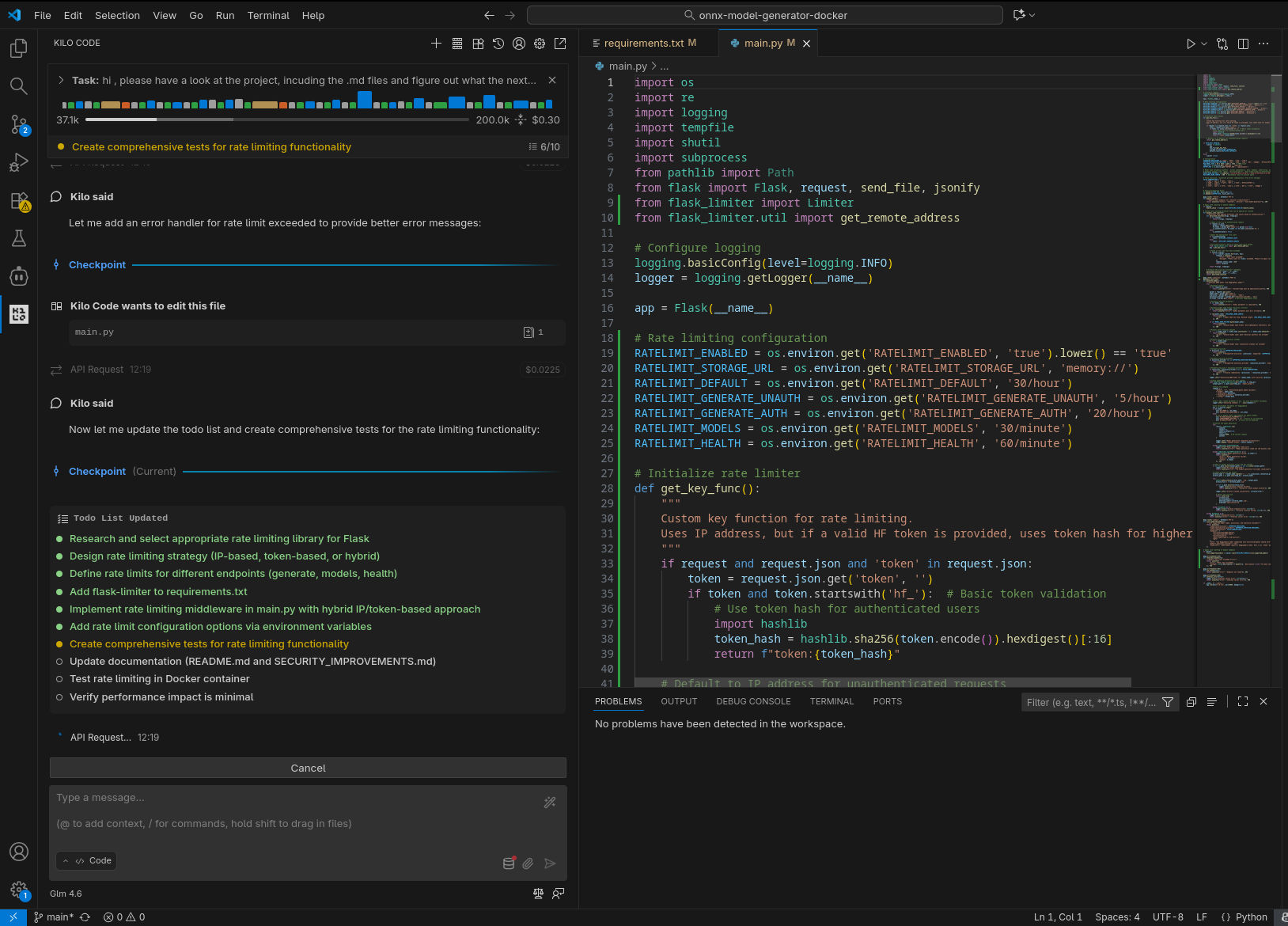The height and width of the screenshot is (926, 1288).
Task: Click the Kilo Code history icon
Action: tap(498, 44)
